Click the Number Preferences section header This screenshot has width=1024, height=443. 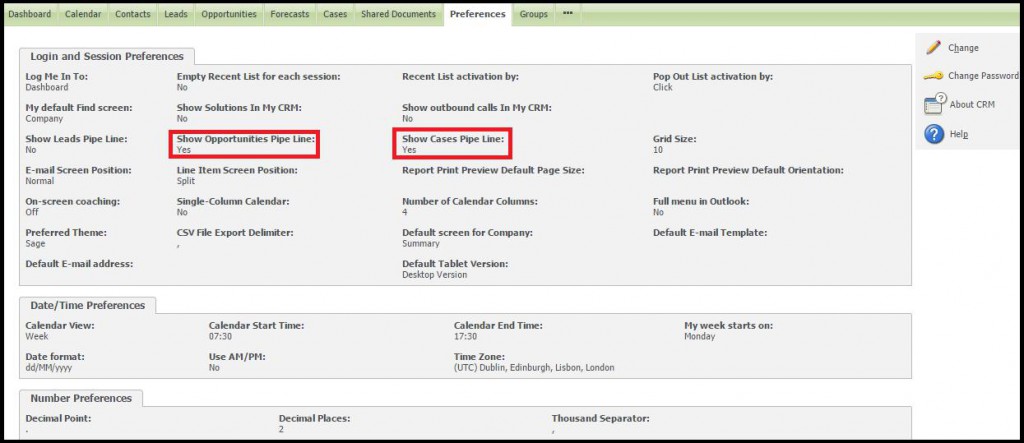81,398
